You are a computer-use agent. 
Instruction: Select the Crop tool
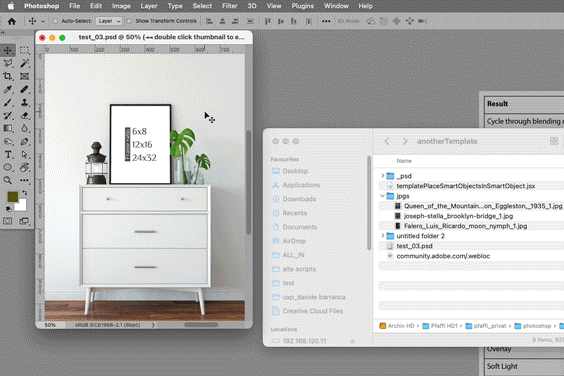pyautogui.click(x=8, y=76)
